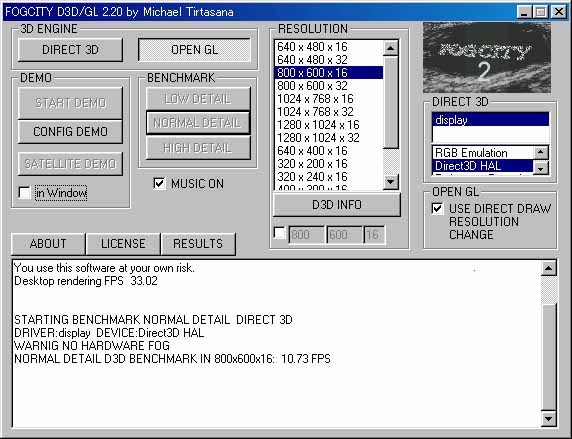Switch to the ABOUT tab

[x=48, y=243]
